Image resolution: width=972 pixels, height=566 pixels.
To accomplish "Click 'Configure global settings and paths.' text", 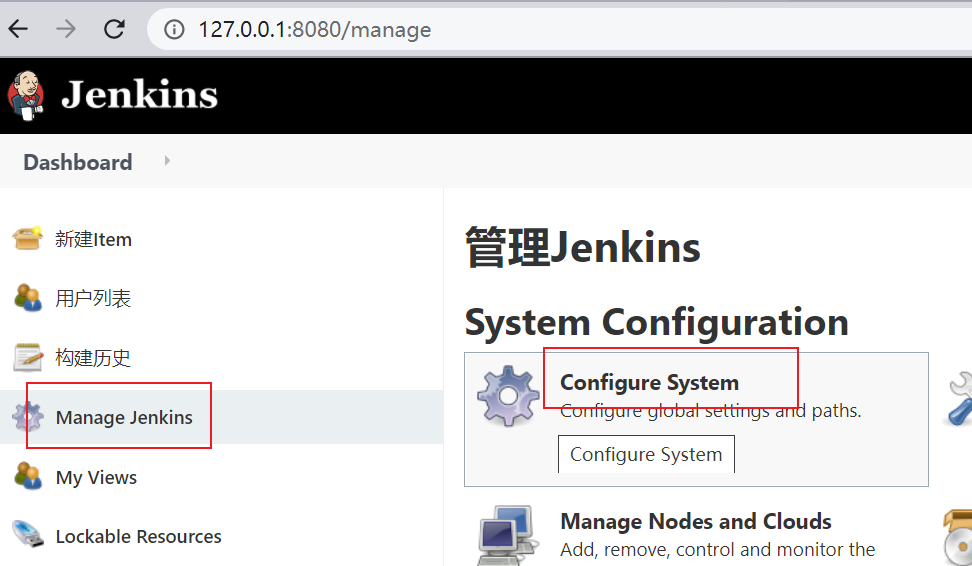I will point(710,410).
